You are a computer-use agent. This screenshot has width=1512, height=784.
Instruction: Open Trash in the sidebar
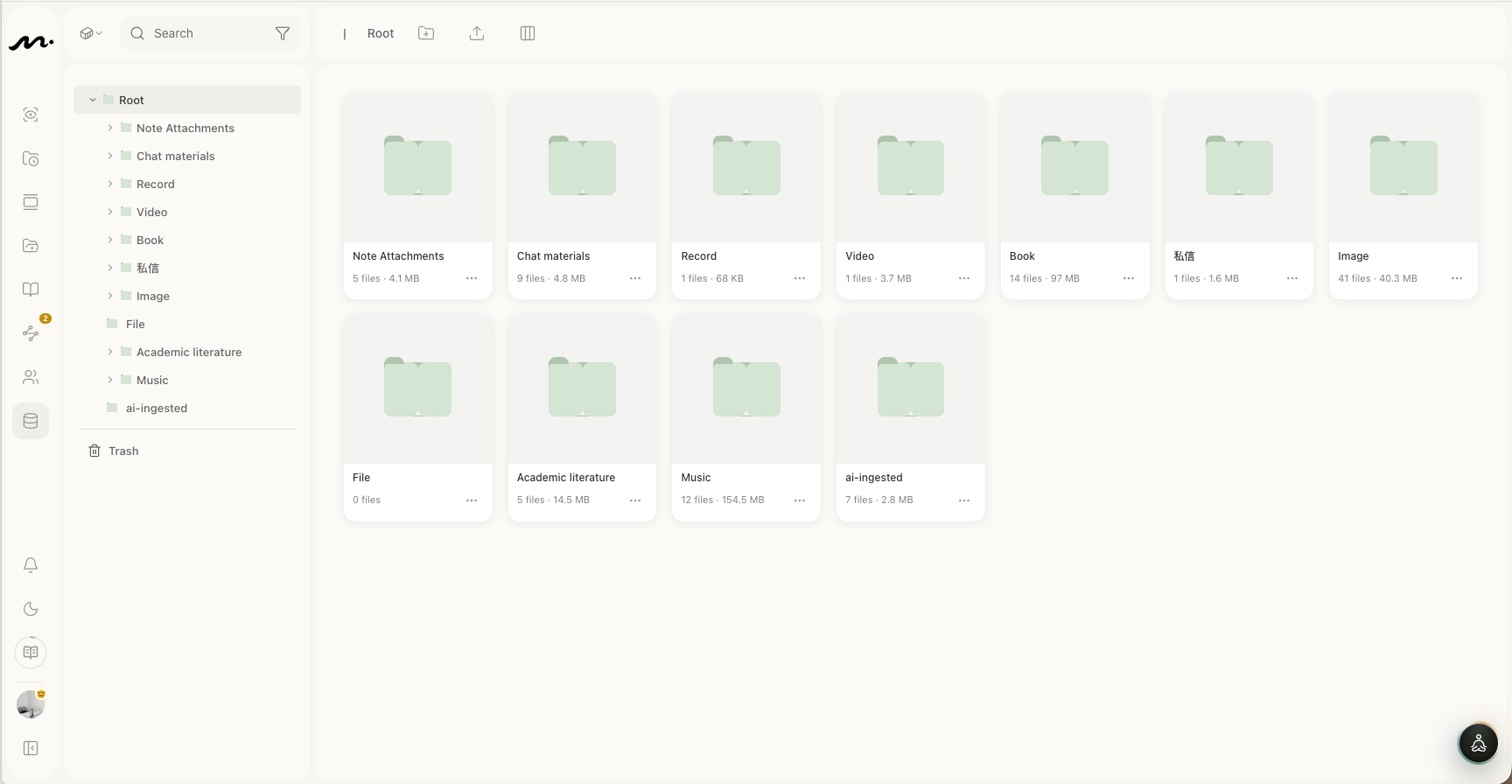click(x=114, y=451)
